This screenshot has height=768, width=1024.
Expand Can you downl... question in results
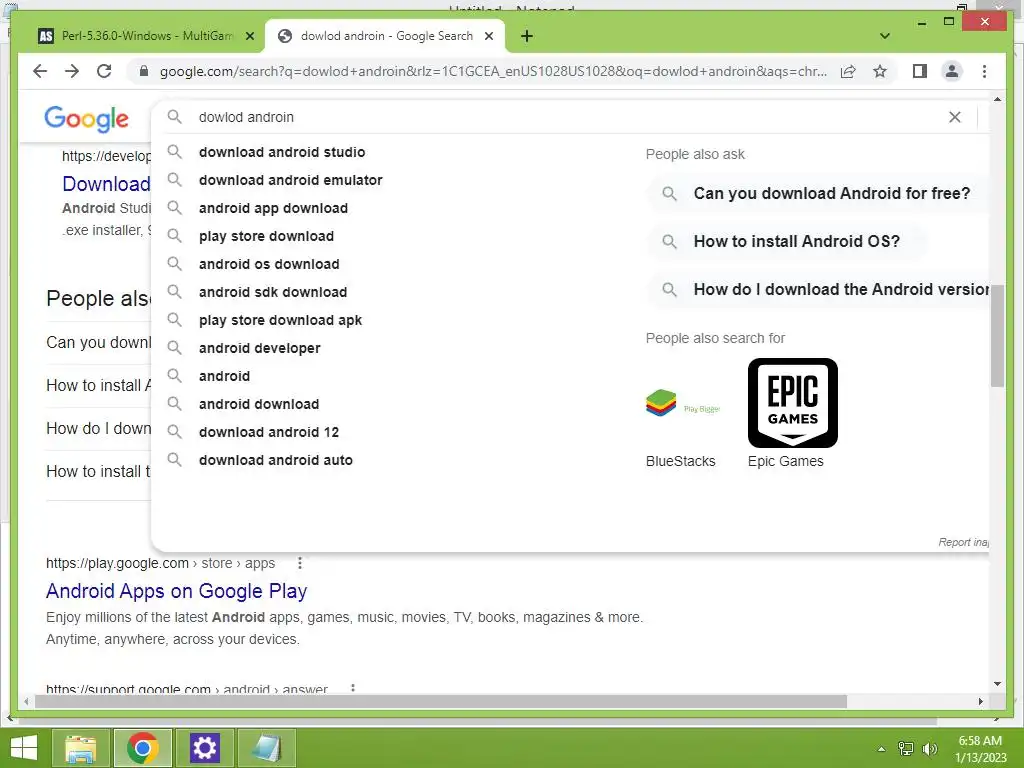coord(99,343)
